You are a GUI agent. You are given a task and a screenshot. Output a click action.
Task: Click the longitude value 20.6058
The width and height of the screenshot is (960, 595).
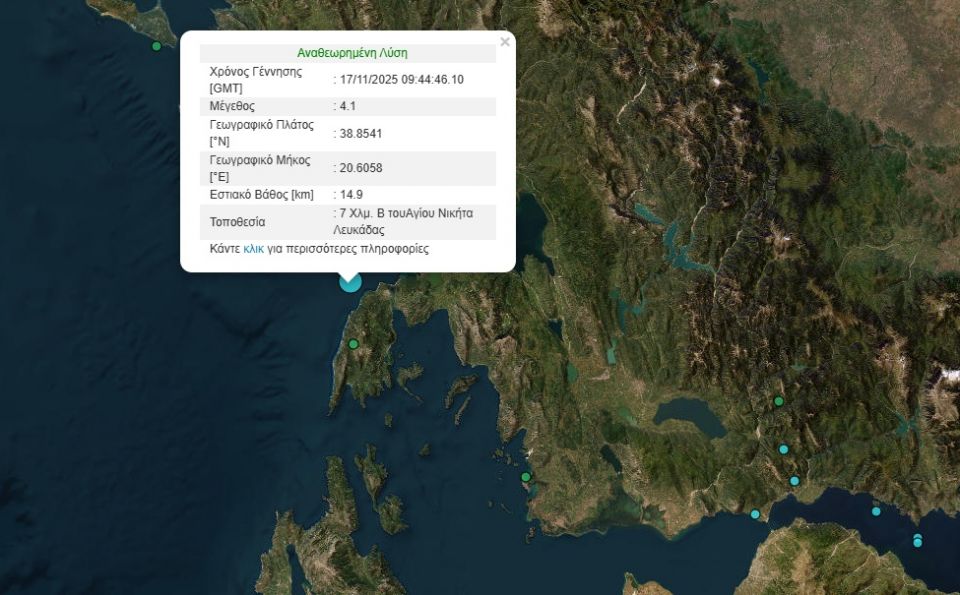[361, 168]
